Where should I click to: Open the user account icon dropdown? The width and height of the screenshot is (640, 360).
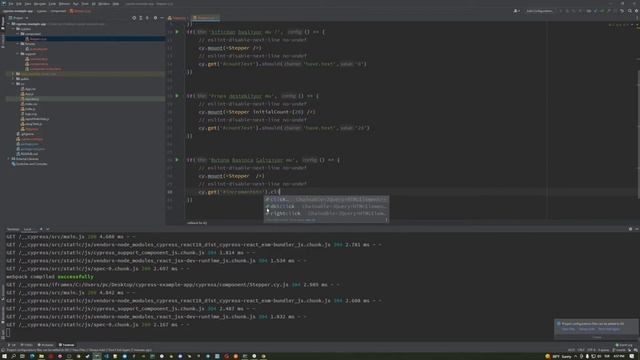(516, 11)
